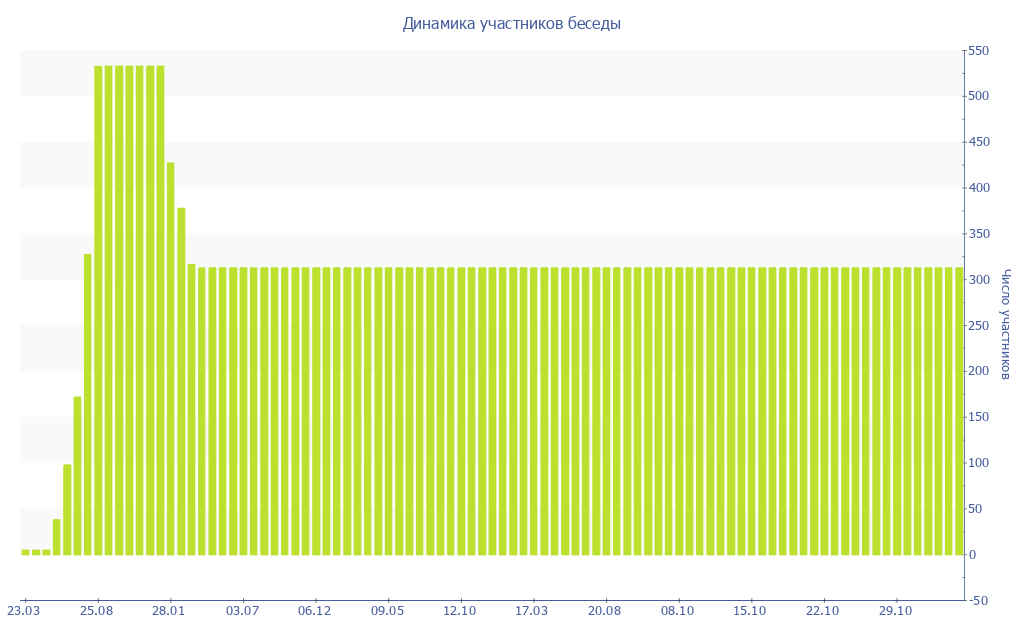The height and width of the screenshot is (640, 1024).
Task: Click the 550 value on the y-axis
Action: (978, 51)
